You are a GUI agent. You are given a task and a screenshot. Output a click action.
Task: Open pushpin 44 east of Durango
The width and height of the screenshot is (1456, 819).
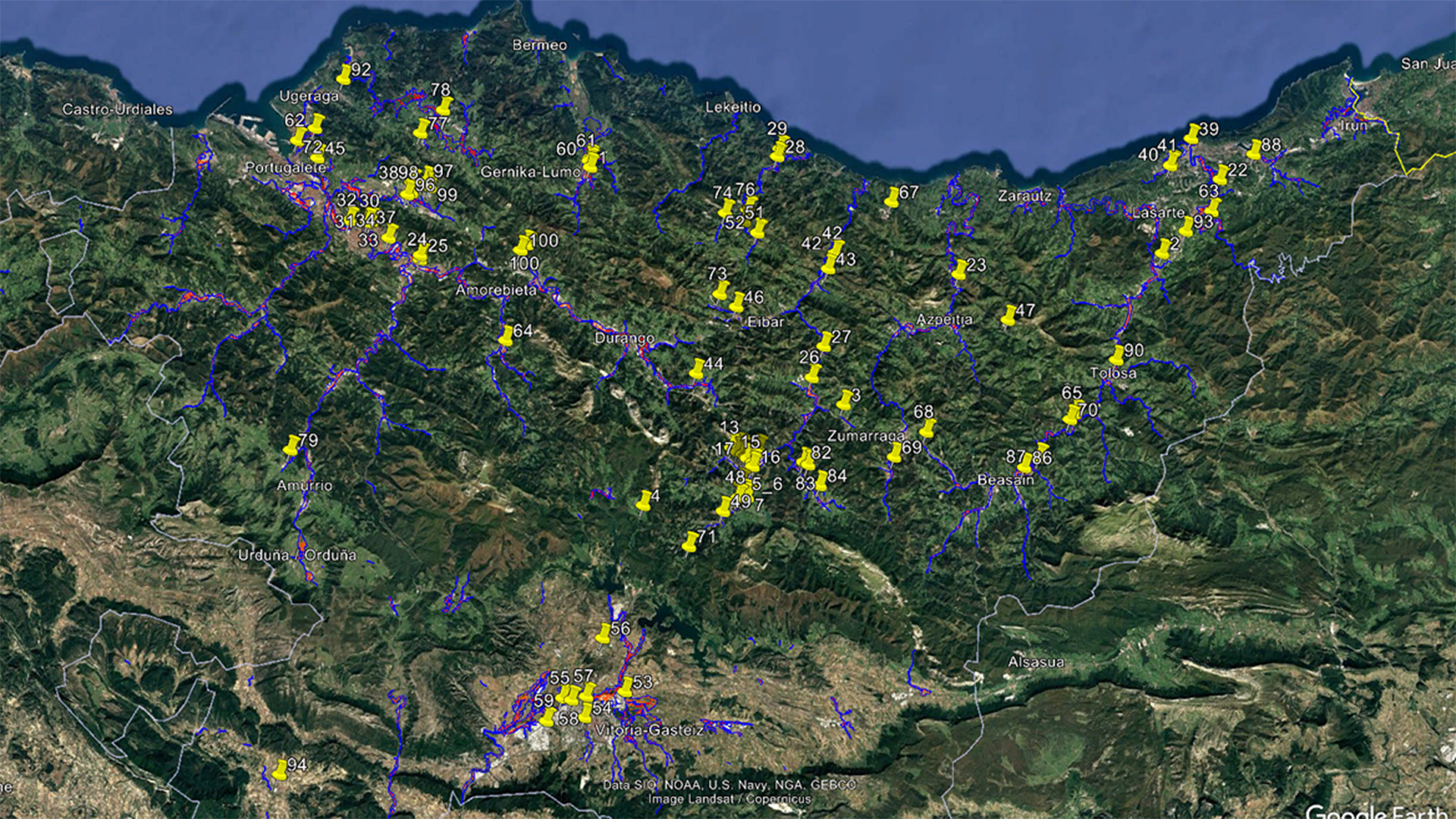point(697,369)
